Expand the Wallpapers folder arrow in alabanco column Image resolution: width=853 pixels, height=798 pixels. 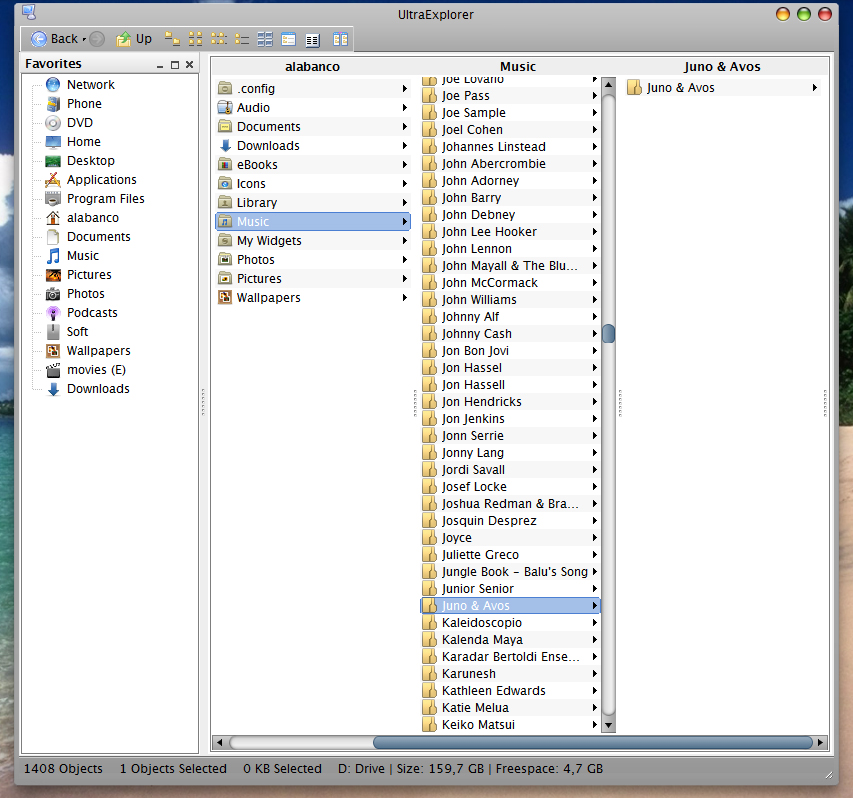404,298
